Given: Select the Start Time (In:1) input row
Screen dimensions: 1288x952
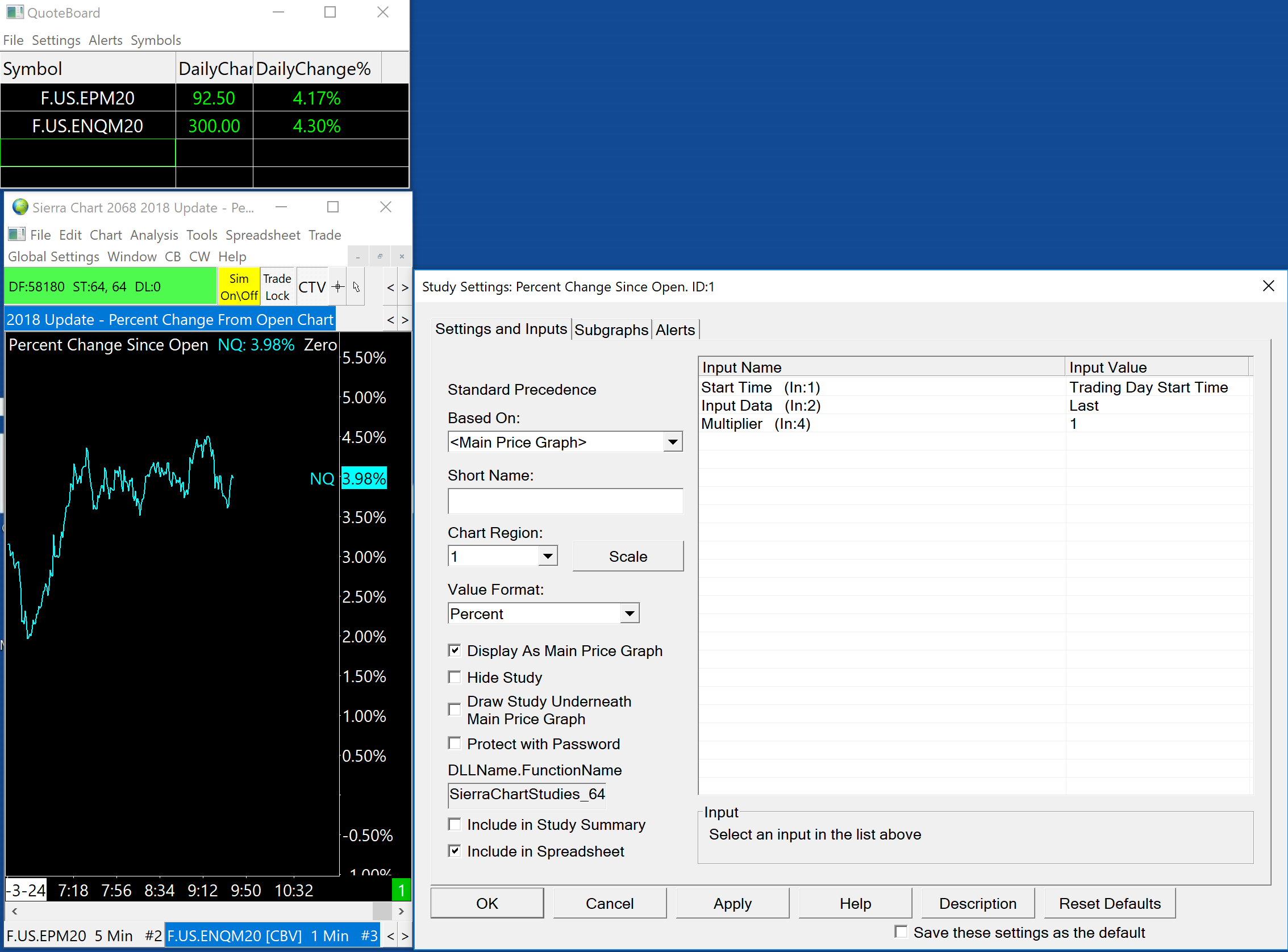Looking at the screenshot, I should click(x=975, y=387).
